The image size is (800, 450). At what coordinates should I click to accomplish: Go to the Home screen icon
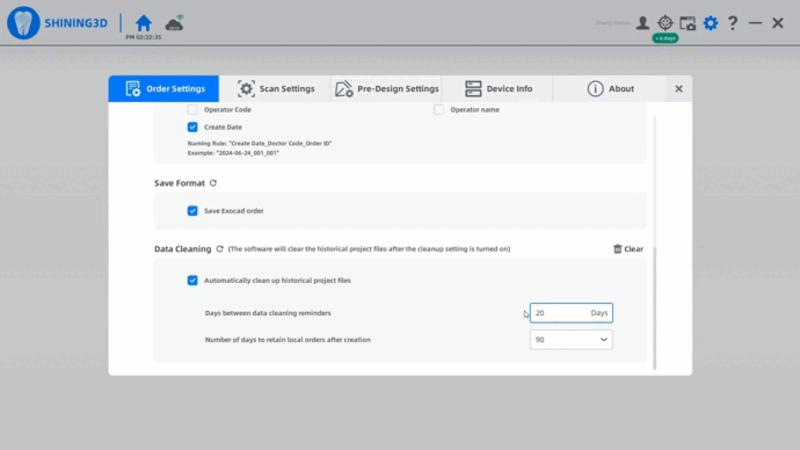click(x=143, y=23)
